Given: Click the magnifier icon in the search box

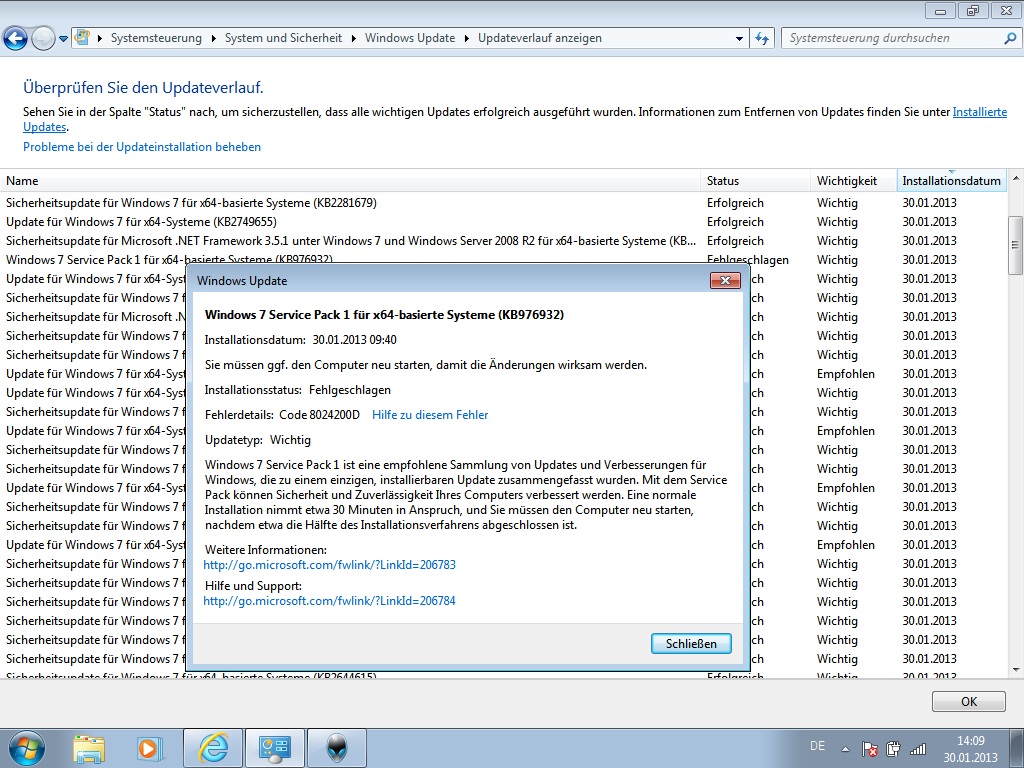Looking at the screenshot, I should pyautogui.click(x=1010, y=38).
